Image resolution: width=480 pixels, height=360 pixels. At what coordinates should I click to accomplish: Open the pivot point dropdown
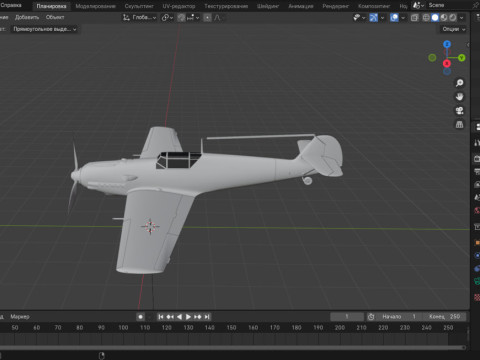[167, 17]
